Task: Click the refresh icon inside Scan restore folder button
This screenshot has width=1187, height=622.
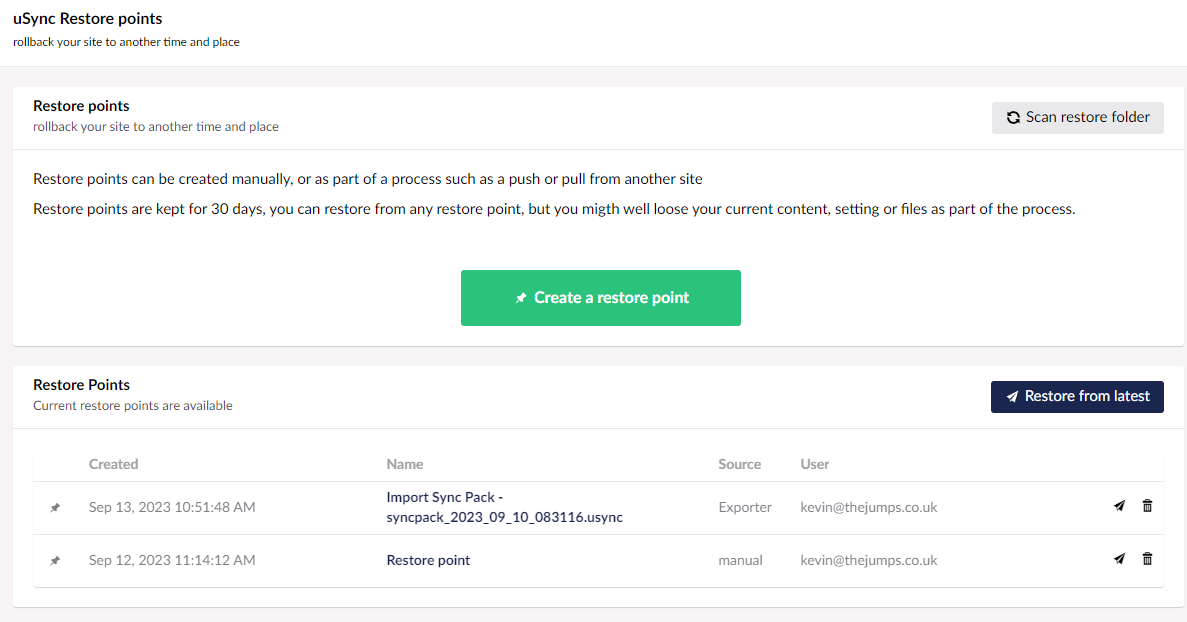Action: pos(1012,117)
